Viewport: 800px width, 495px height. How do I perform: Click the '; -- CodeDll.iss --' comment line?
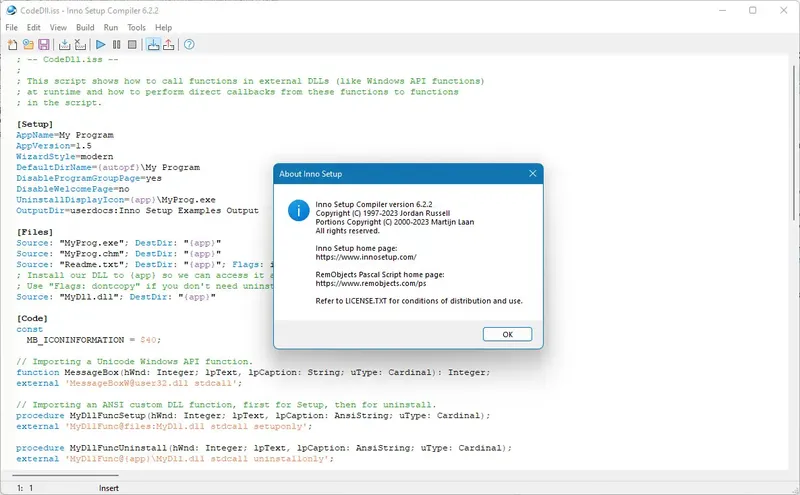(67, 60)
